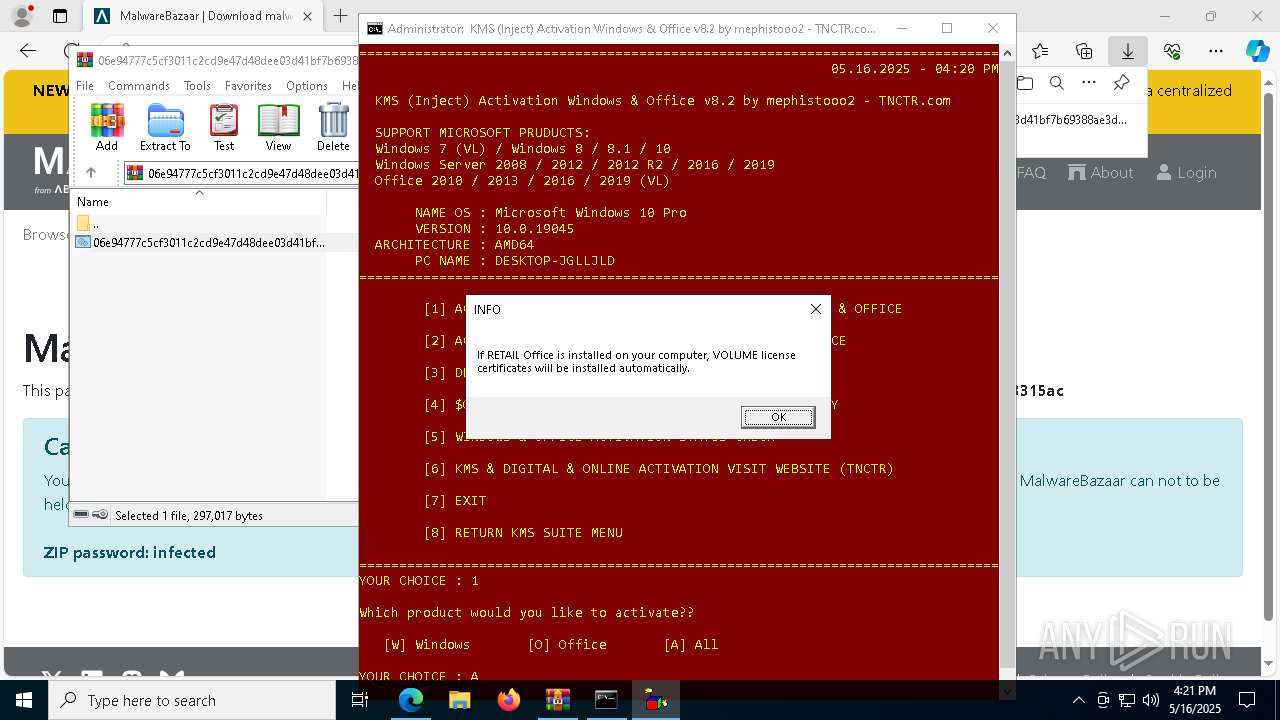Click the Delete icon in WinRAR
Image resolution: width=1280 pixels, height=720 pixels.
pos(333,128)
